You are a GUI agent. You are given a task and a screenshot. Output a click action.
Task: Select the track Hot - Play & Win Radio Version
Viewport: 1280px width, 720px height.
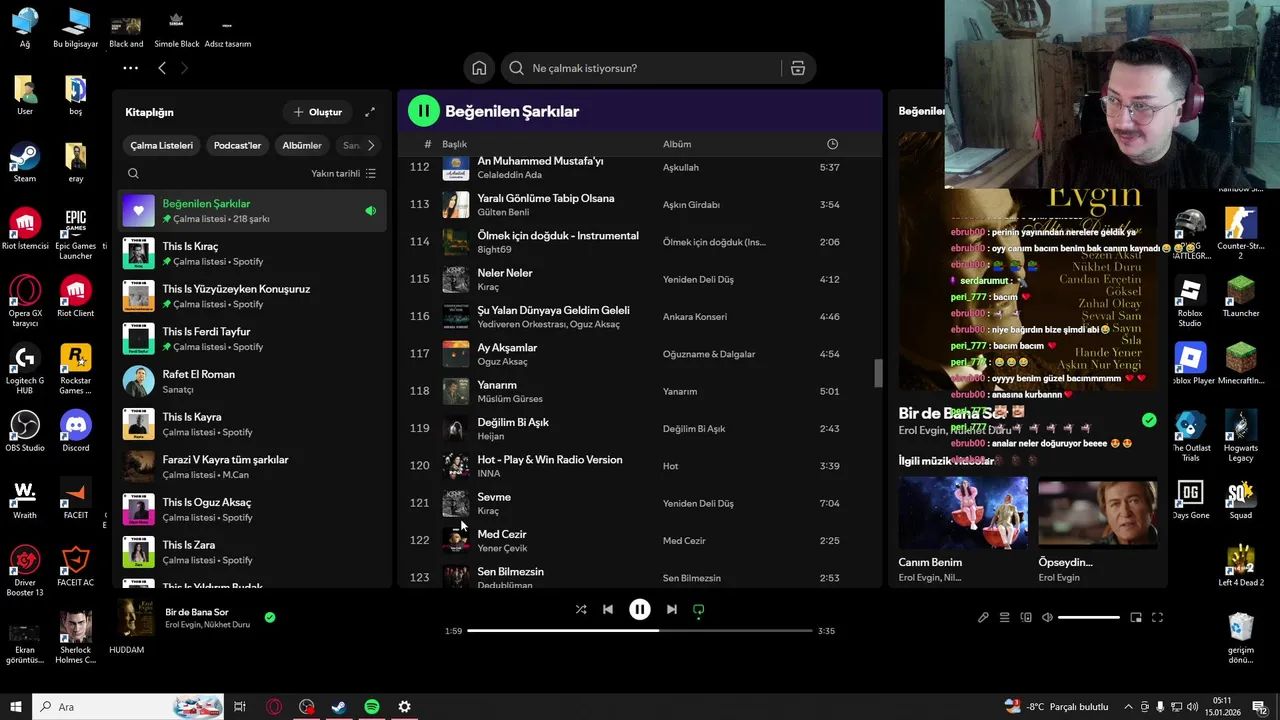550,460
